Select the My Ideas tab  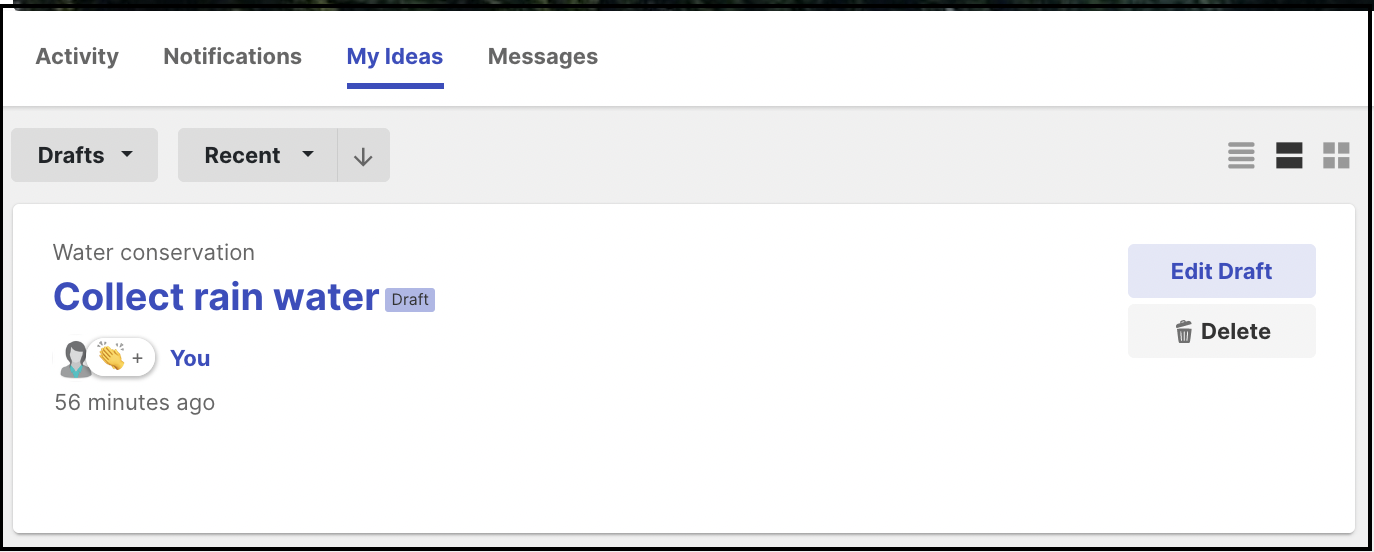pyautogui.click(x=395, y=57)
